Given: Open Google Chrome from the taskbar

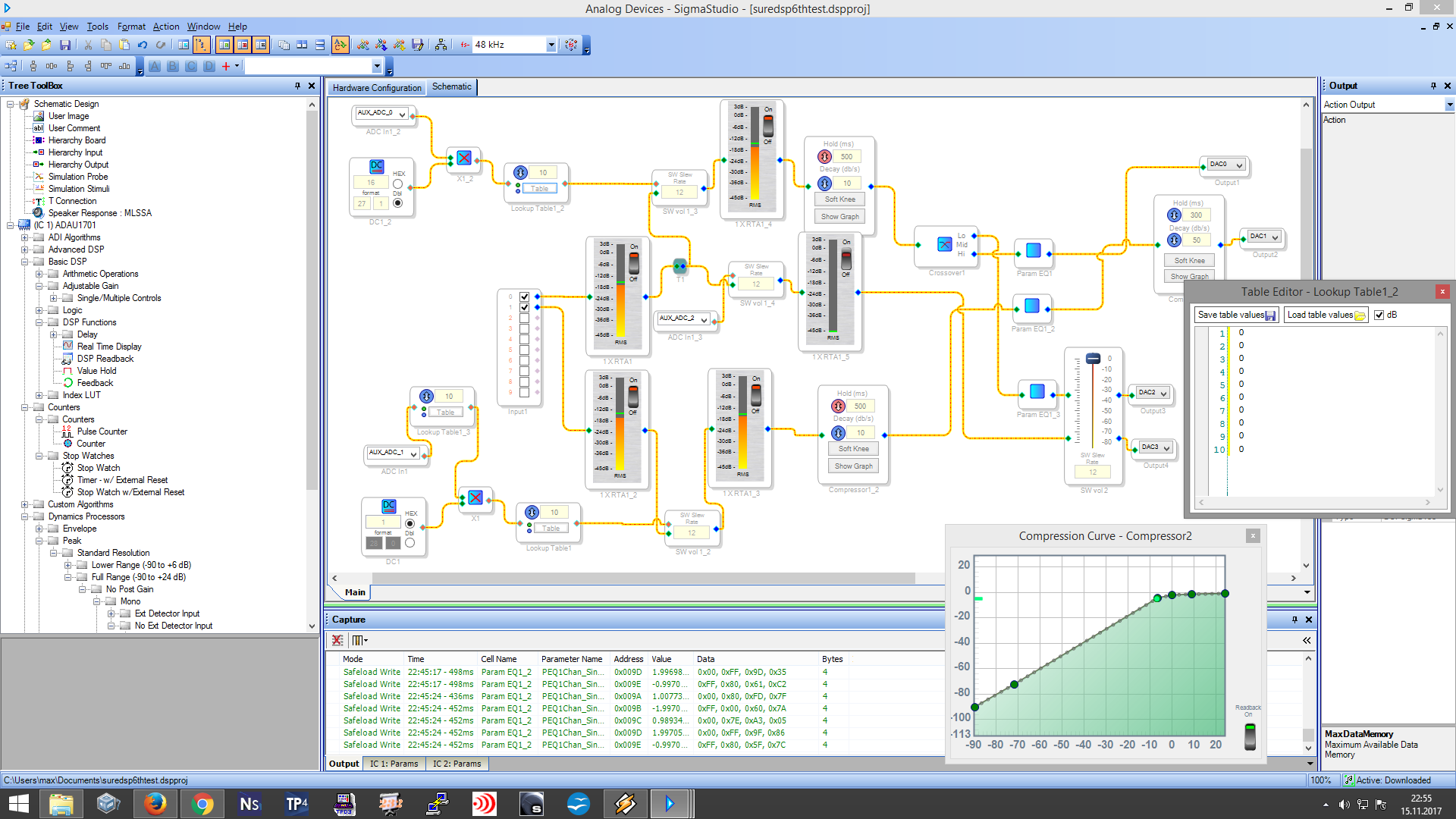Looking at the screenshot, I should [202, 804].
